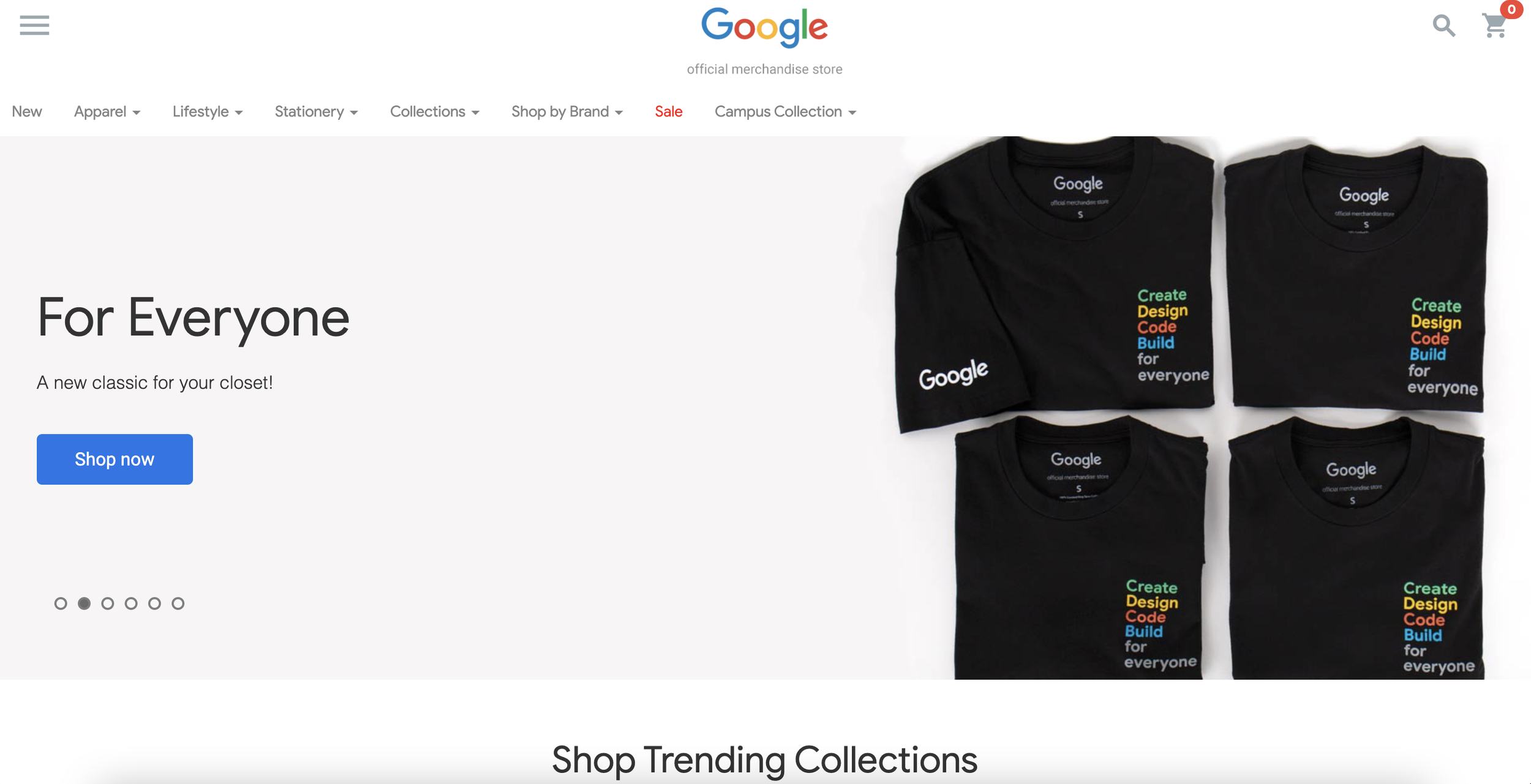Open the New menu item
The height and width of the screenshot is (784, 1531).
click(x=27, y=111)
